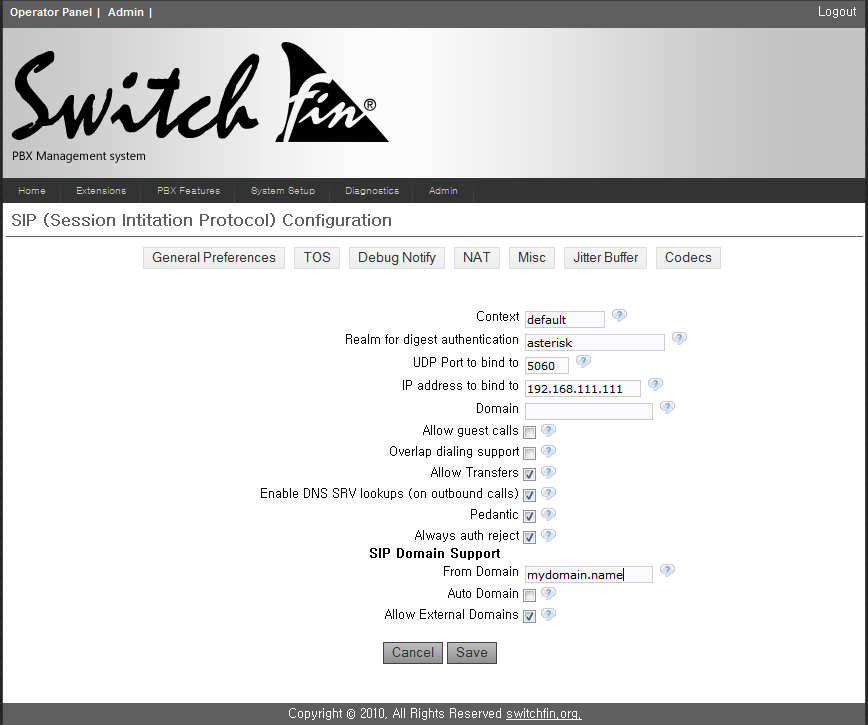Viewport: 868px width, 725px height.
Task: Open help icon next to Context field
Action: 619,315
